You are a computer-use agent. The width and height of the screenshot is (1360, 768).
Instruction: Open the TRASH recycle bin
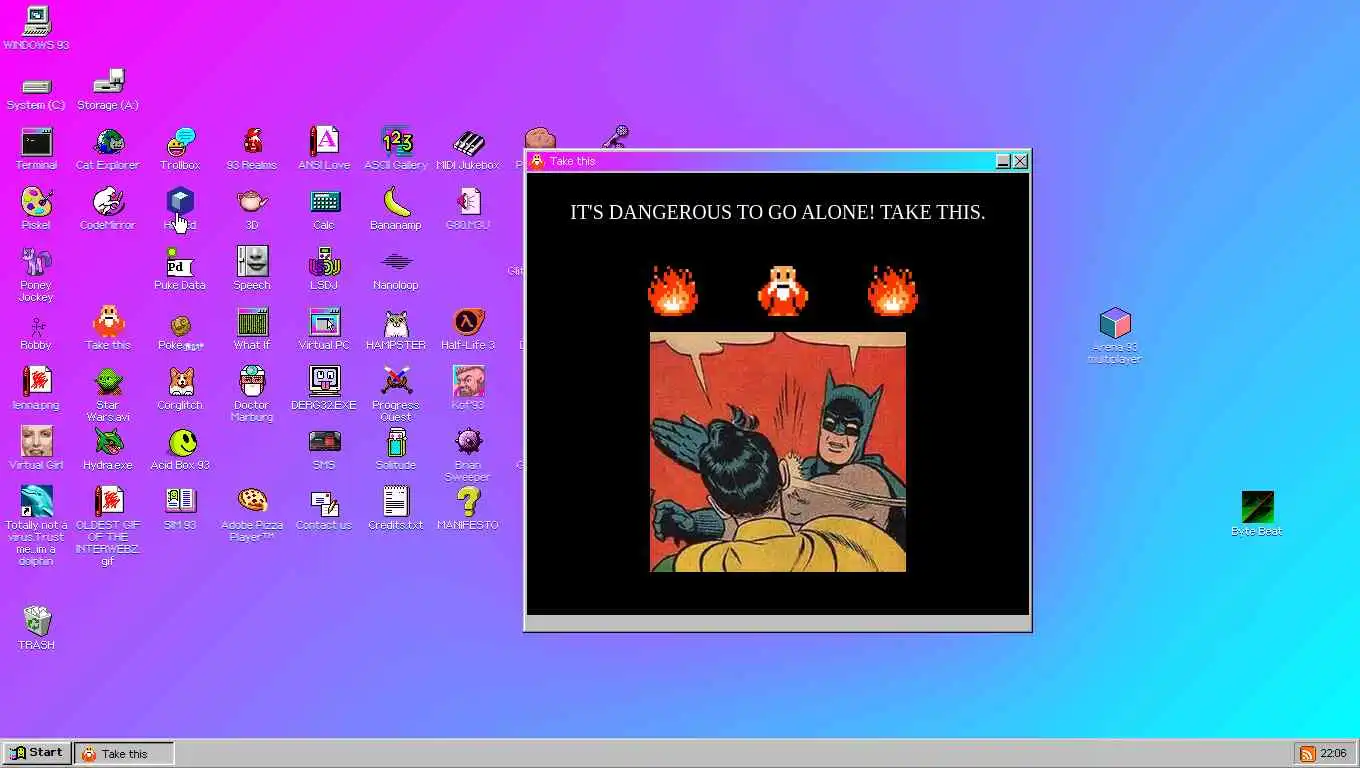pyautogui.click(x=36, y=629)
